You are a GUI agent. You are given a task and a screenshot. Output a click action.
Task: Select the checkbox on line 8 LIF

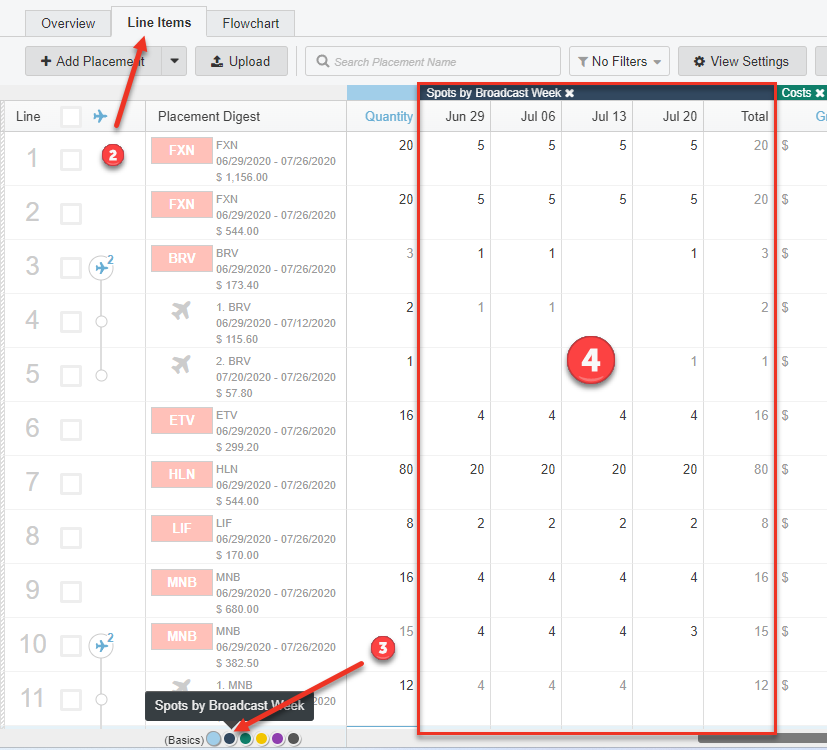71,537
